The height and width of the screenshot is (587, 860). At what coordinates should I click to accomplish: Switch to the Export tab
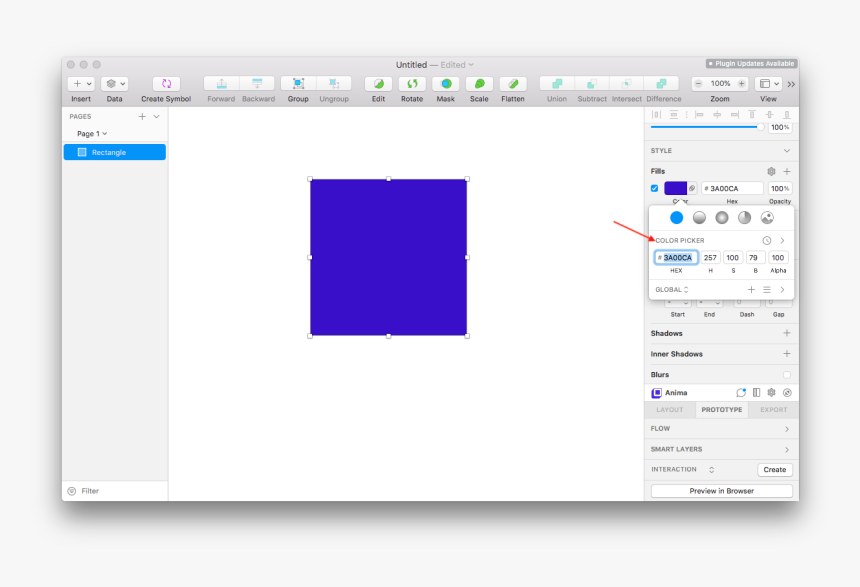(x=773, y=410)
